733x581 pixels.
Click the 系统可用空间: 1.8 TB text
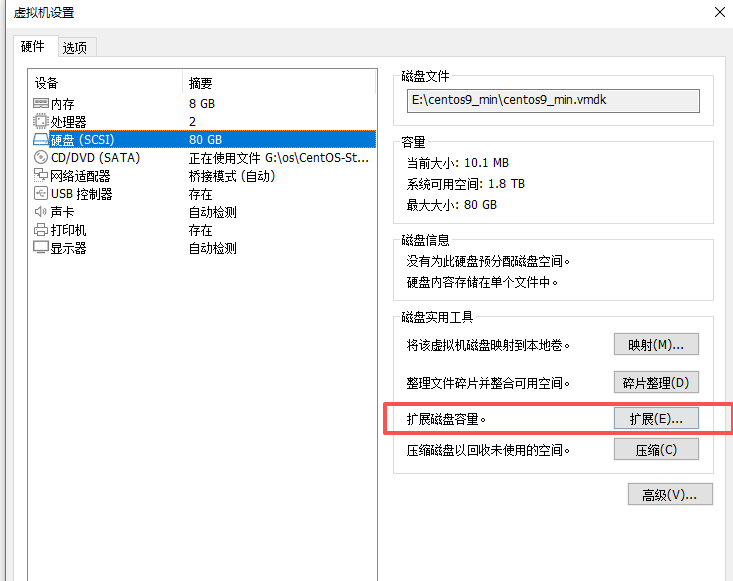pos(466,184)
